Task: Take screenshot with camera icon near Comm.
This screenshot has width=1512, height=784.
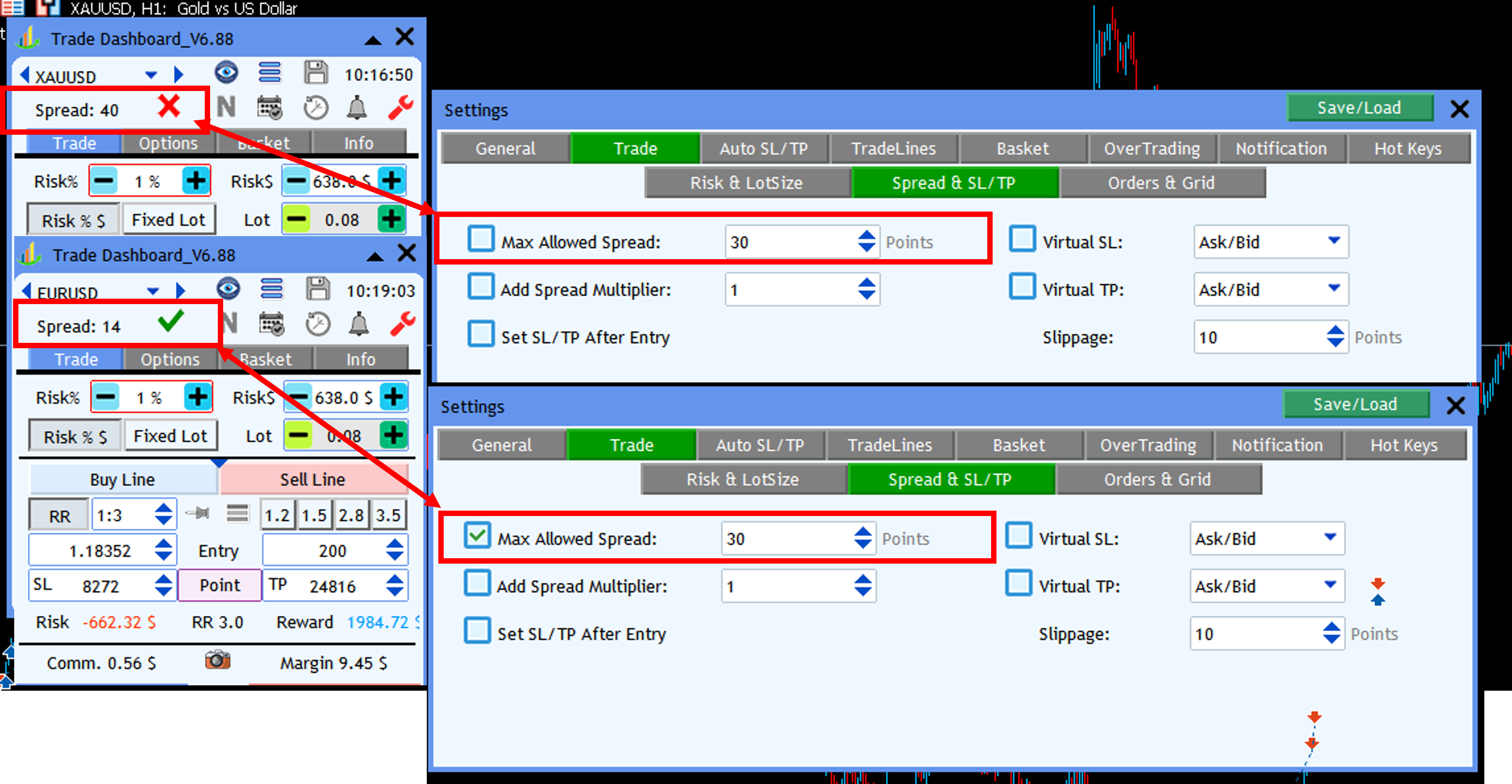Action: (217, 660)
